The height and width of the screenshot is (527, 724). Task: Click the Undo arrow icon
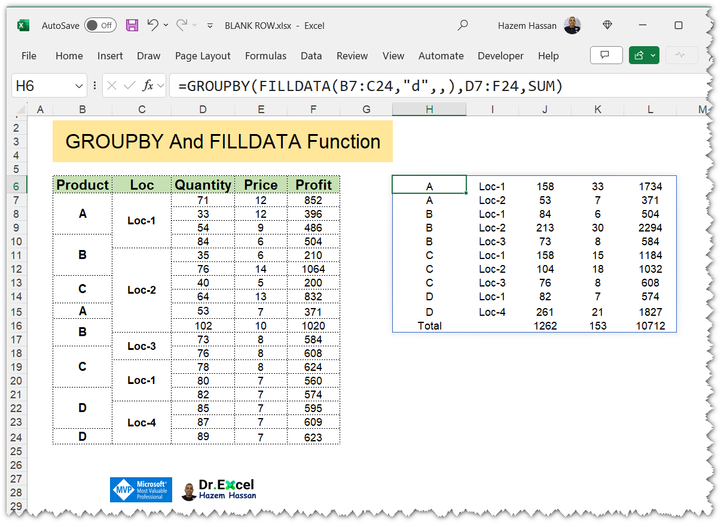(x=153, y=25)
